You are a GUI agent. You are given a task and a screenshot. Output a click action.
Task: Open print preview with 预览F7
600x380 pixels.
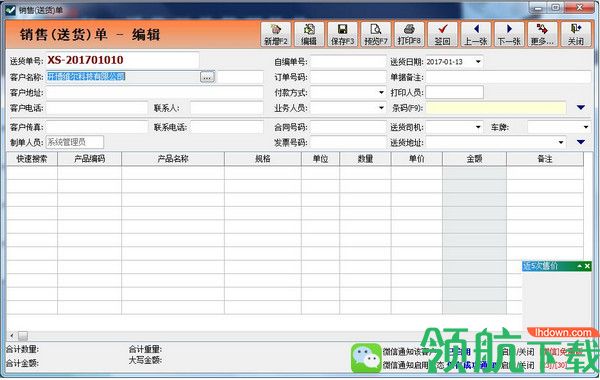click(x=376, y=34)
